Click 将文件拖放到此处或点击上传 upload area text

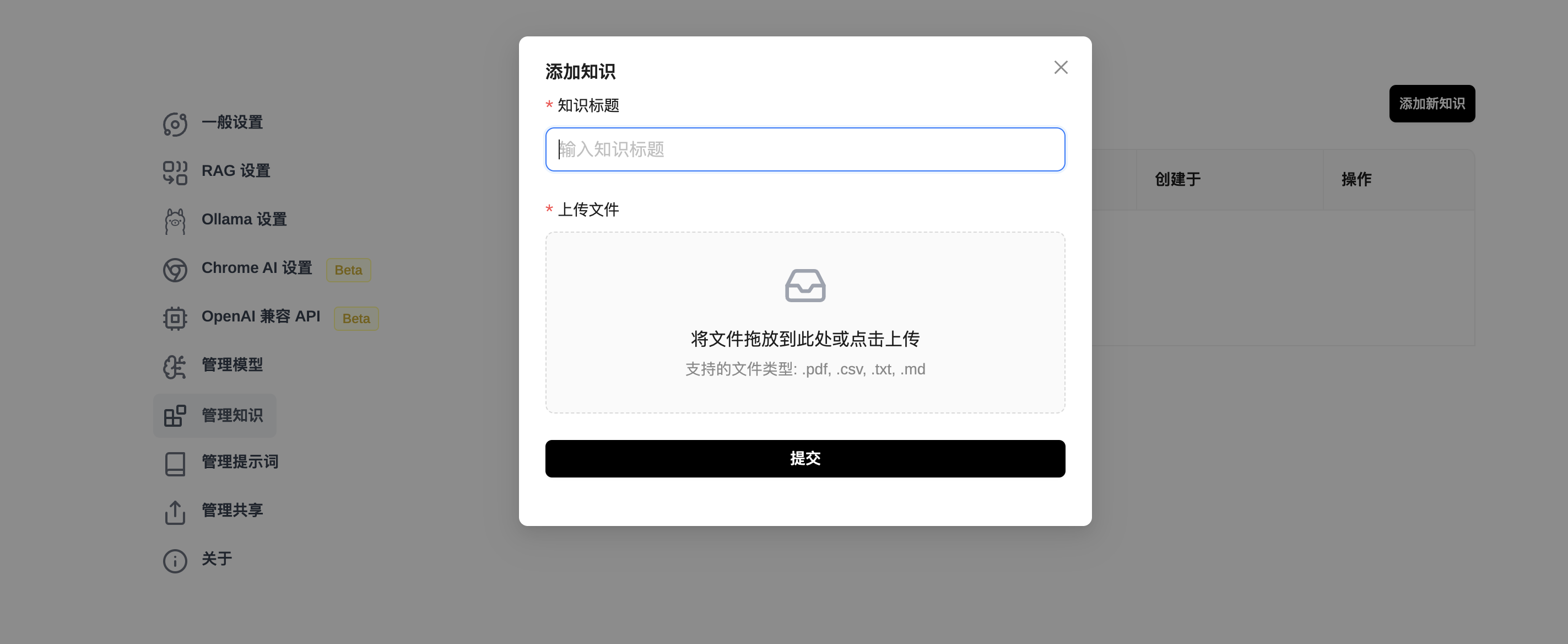(805, 339)
